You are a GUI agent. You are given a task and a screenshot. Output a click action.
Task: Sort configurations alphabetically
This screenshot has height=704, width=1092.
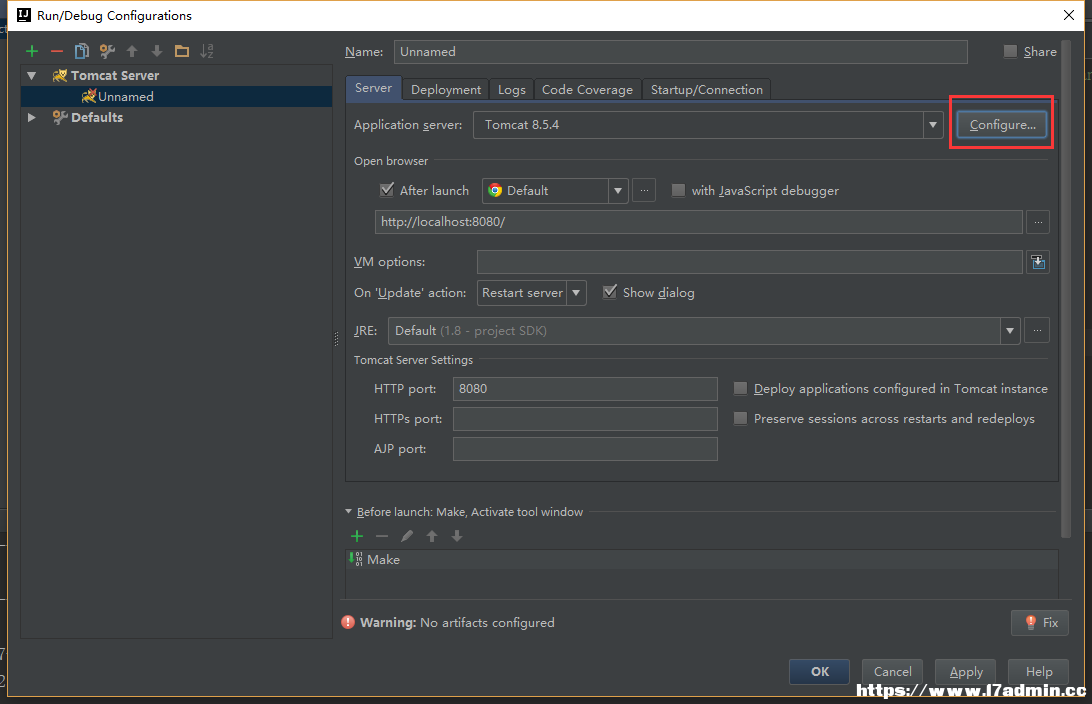[x=207, y=51]
